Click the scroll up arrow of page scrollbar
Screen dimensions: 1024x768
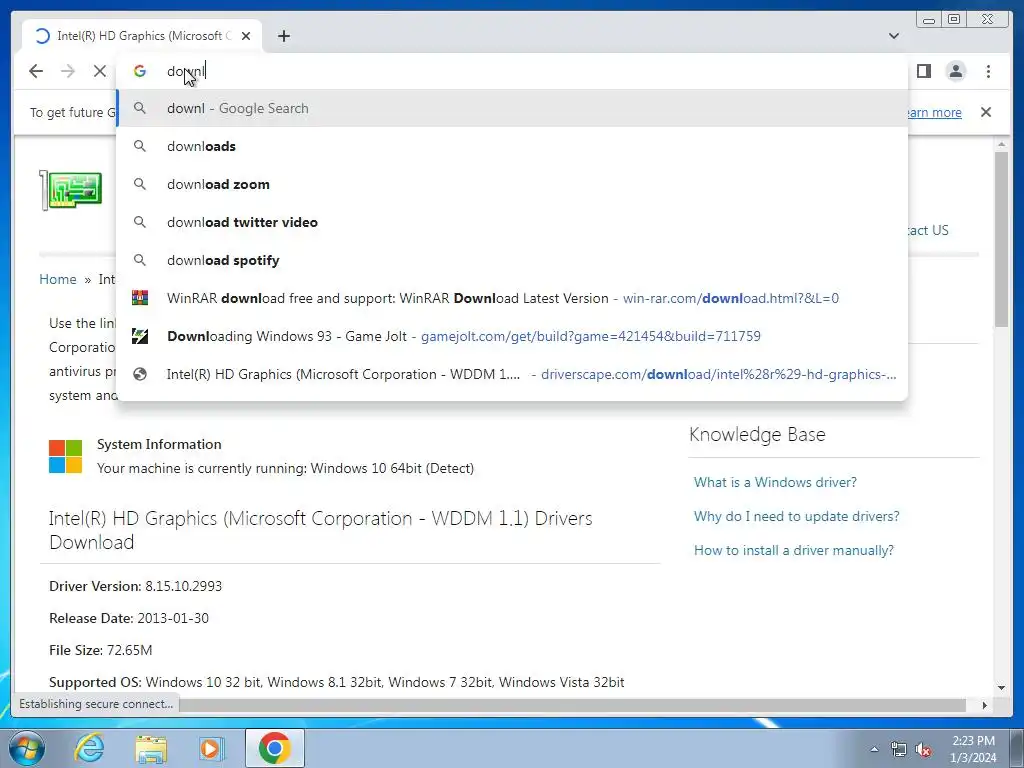click(x=1002, y=144)
